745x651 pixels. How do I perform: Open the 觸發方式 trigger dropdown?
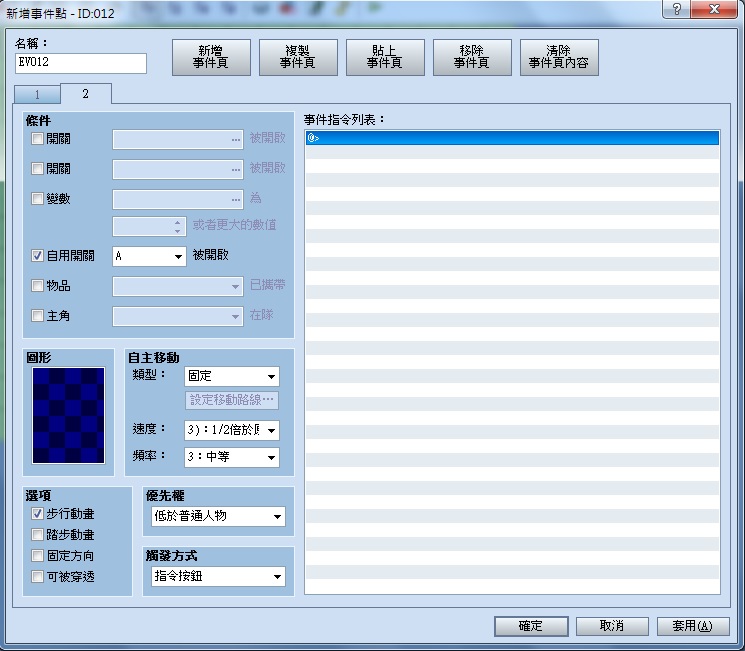[218, 576]
